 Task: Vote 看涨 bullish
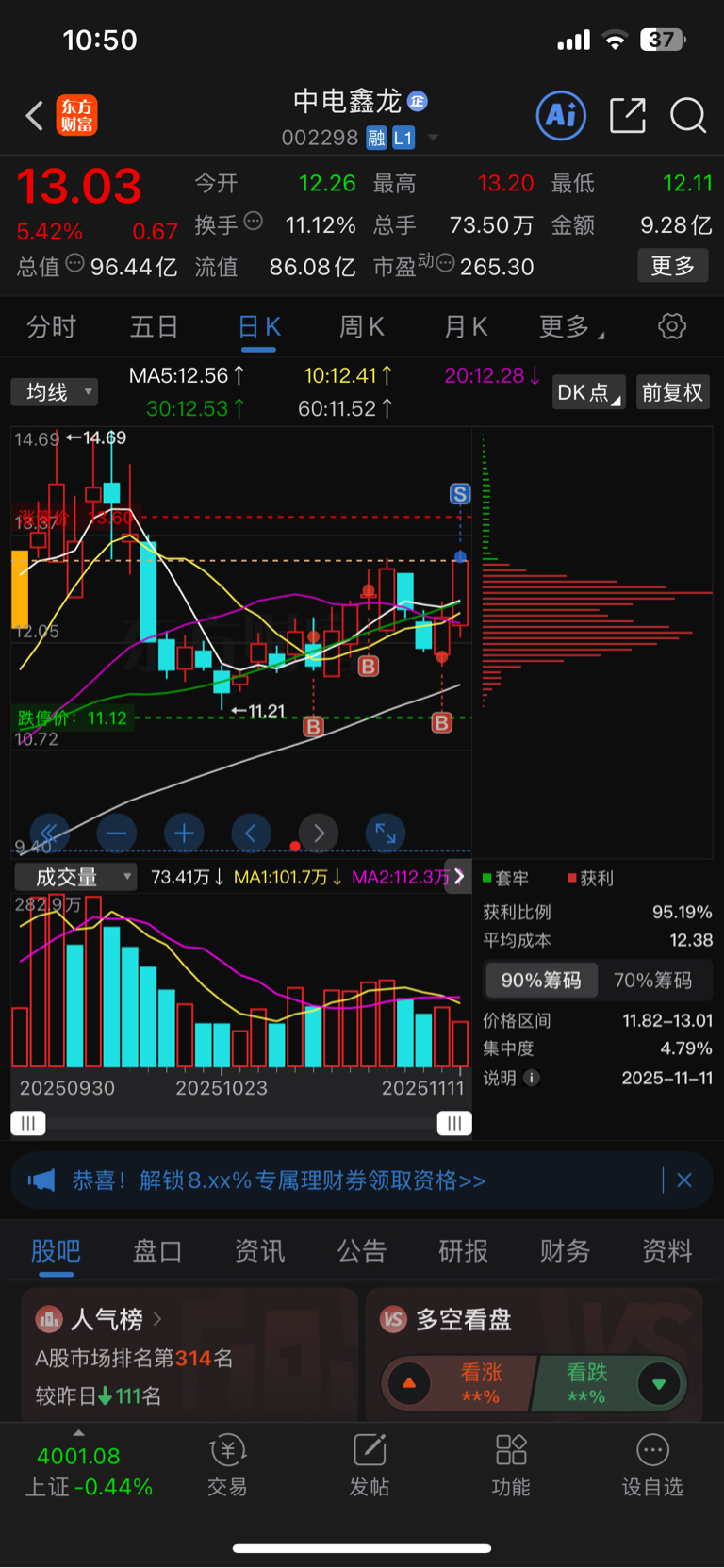[460, 1383]
